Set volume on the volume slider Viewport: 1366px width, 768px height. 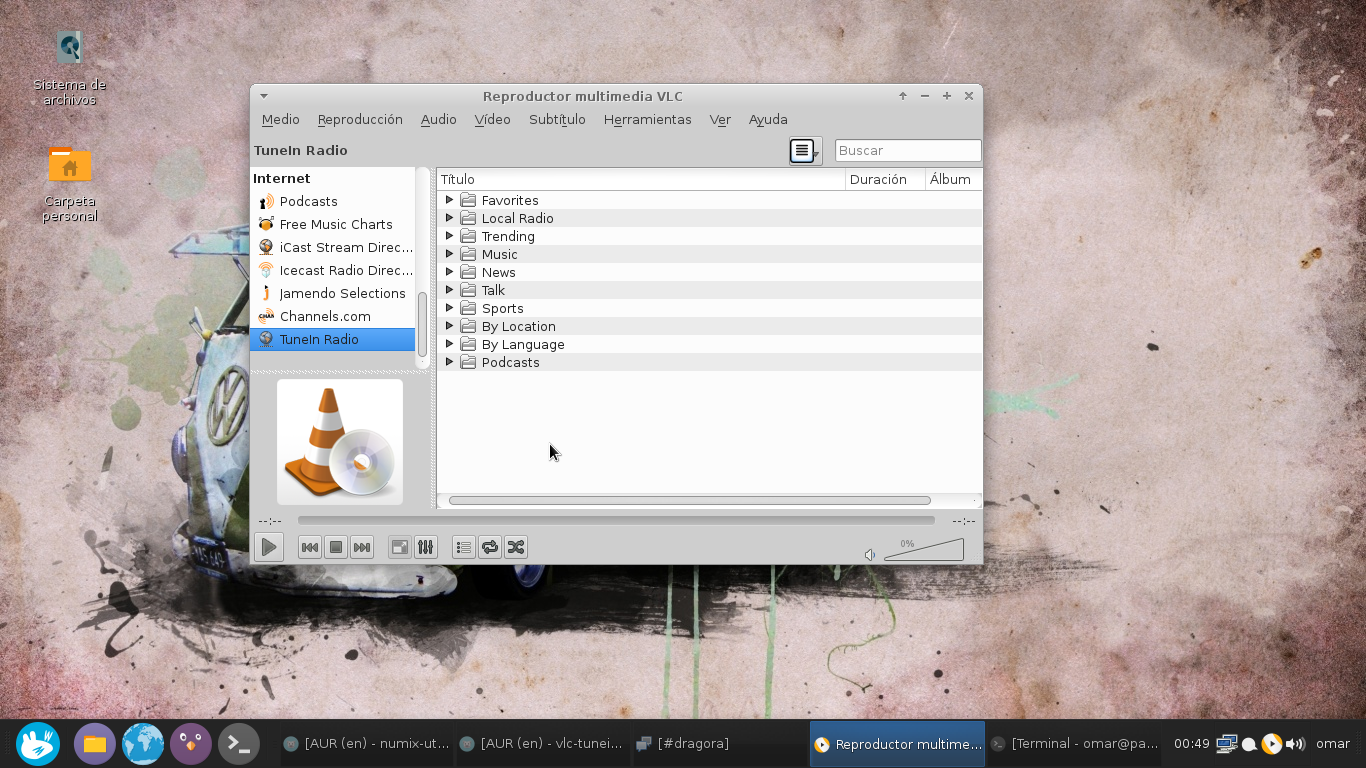924,550
